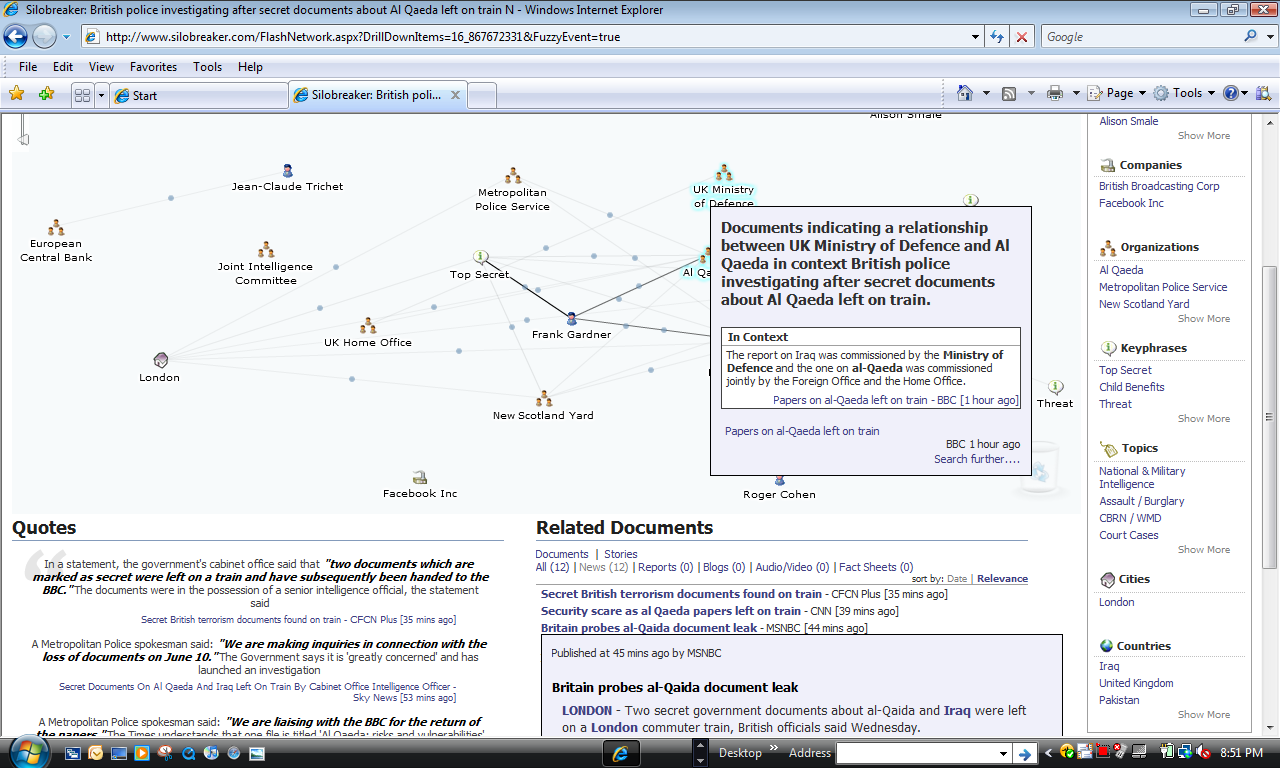Click British Broadcasting Corp under Companies
1280x768 pixels.
1159,186
